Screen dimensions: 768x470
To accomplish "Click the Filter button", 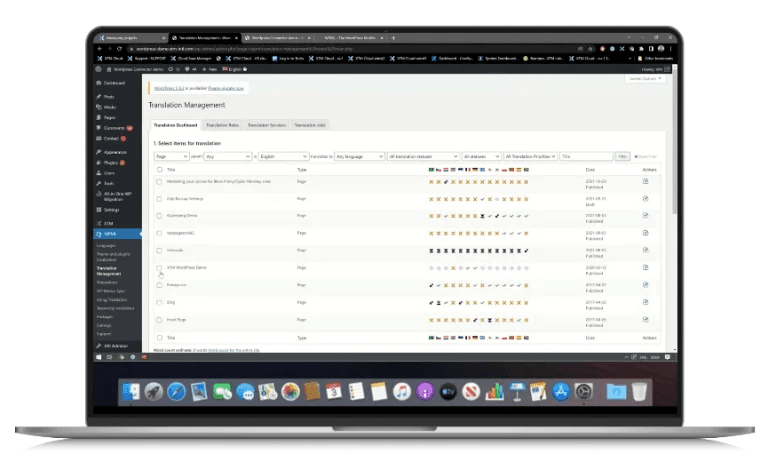I will pyautogui.click(x=622, y=157).
